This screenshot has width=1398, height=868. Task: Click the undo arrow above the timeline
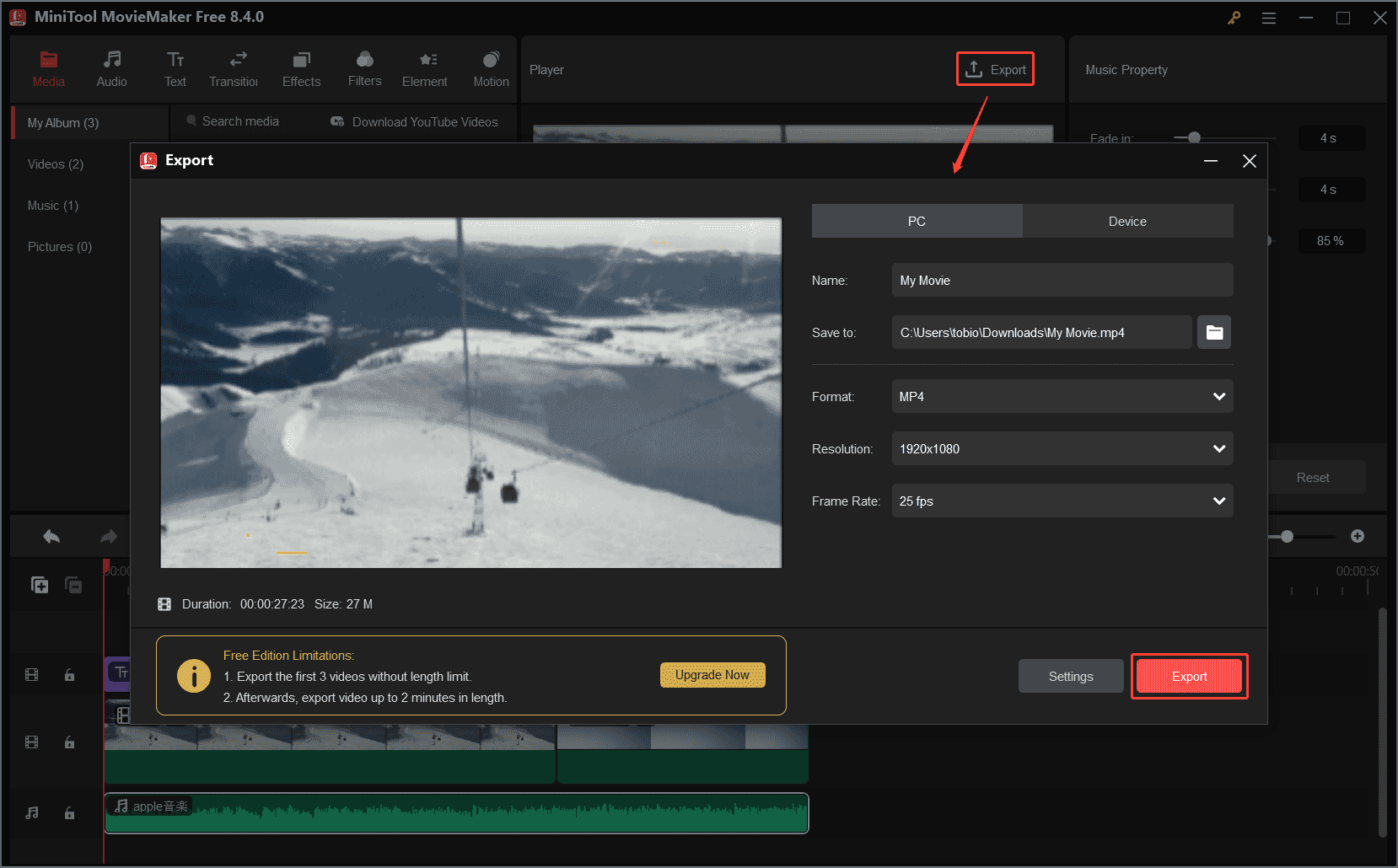click(x=51, y=536)
